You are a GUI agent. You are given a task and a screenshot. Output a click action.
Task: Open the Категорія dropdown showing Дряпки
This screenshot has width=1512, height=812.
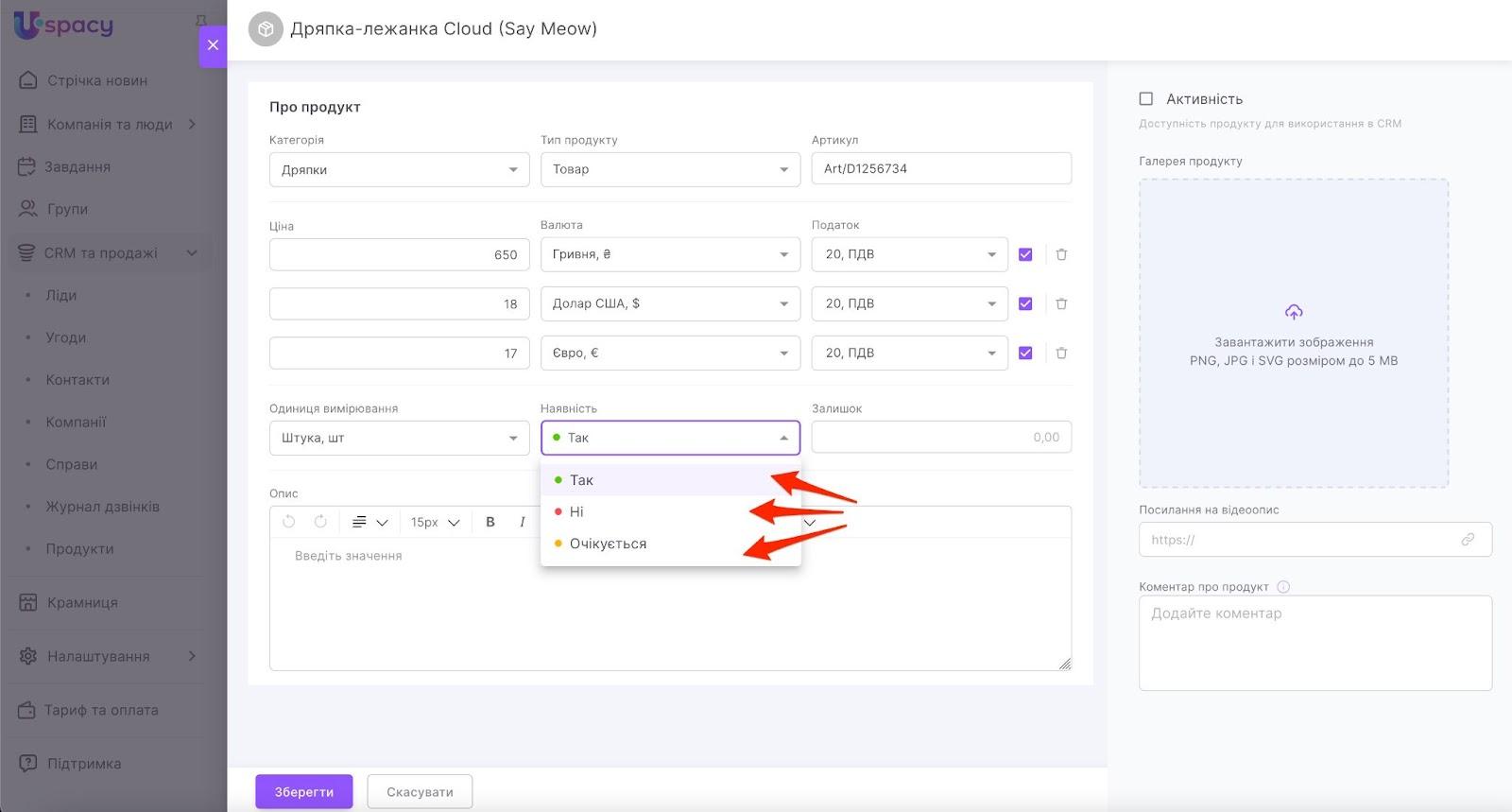click(x=399, y=170)
